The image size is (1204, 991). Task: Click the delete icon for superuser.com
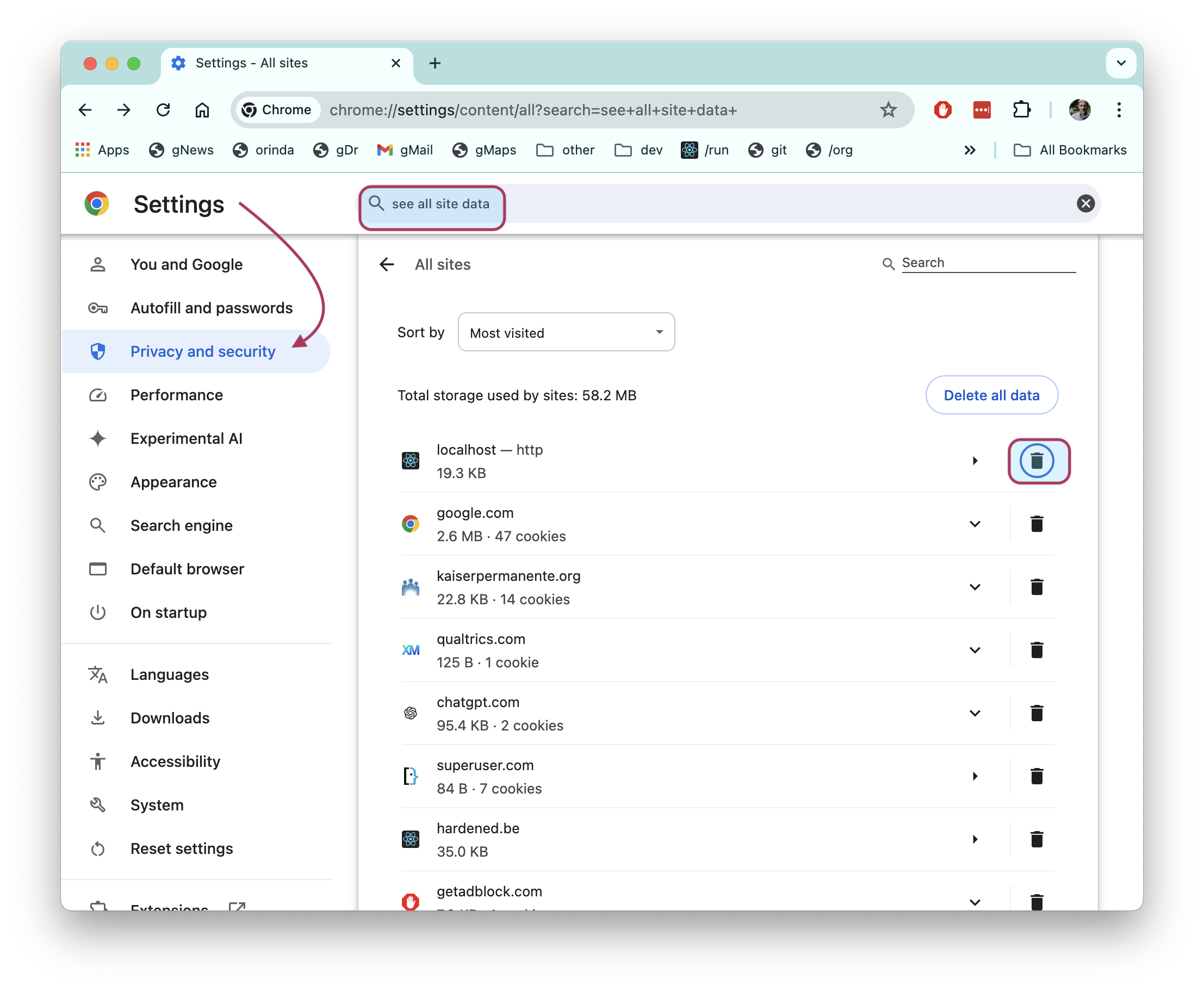1038,776
